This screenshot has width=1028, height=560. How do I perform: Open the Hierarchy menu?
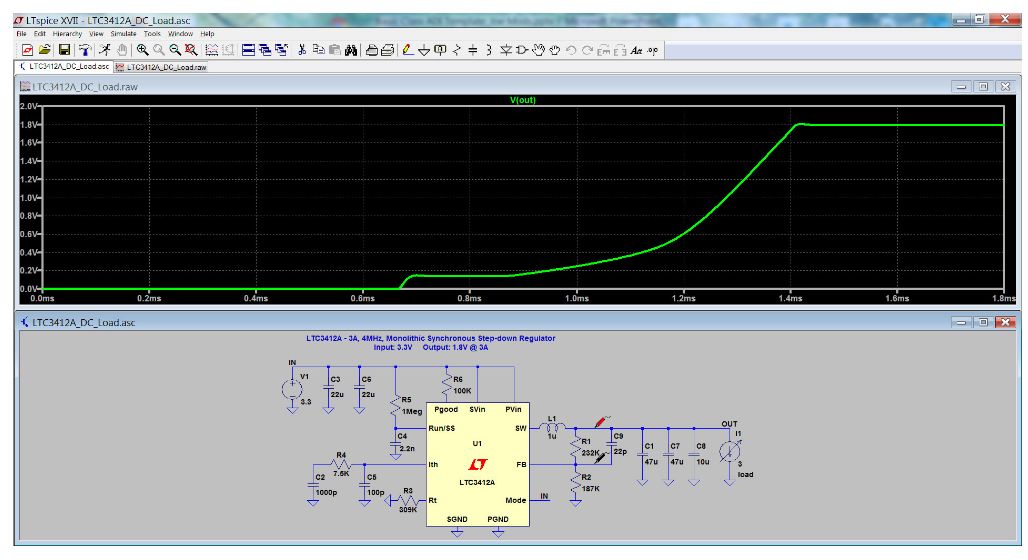coord(67,33)
